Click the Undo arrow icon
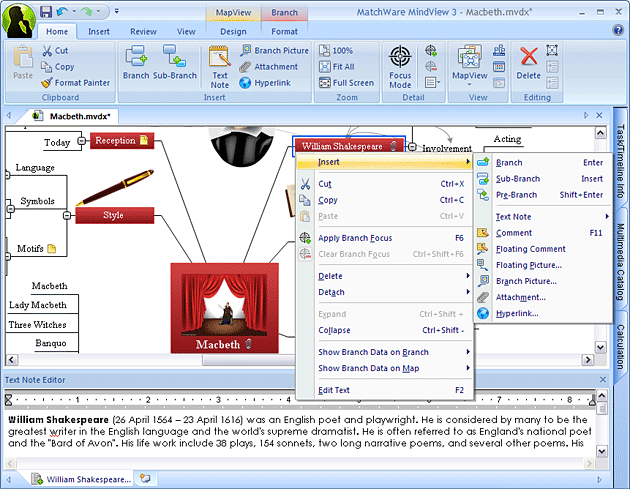This screenshot has height=489, width=630. [62, 12]
